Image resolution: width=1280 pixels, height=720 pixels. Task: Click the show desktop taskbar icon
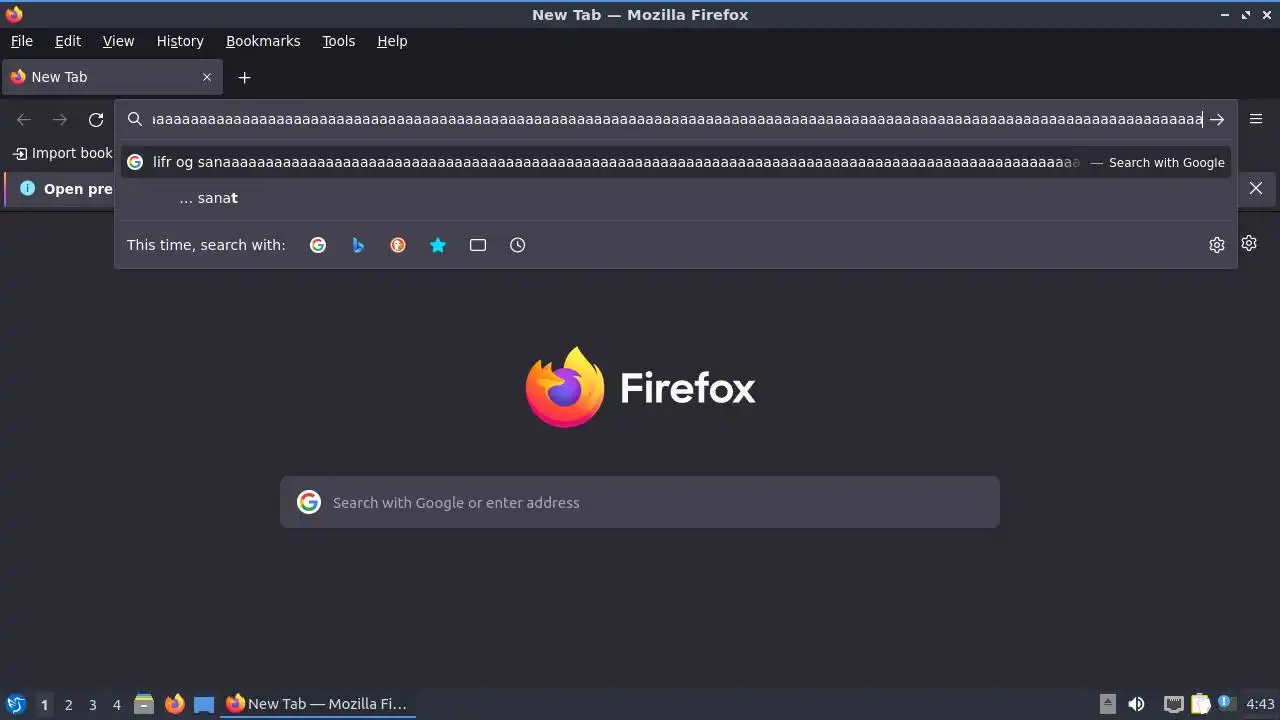click(x=204, y=704)
